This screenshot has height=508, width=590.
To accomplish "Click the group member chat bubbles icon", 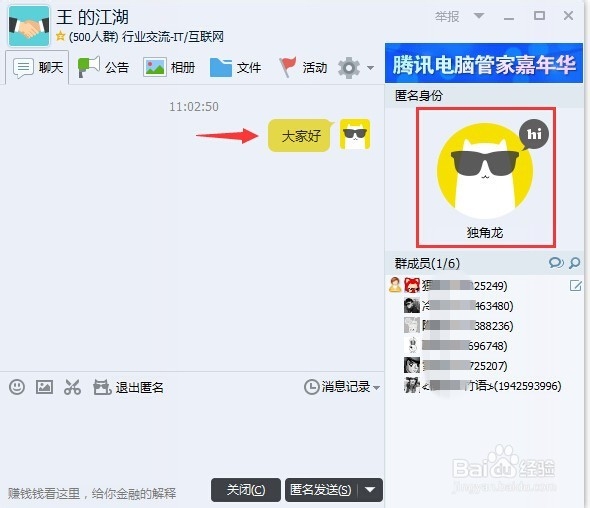I will (x=556, y=263).
